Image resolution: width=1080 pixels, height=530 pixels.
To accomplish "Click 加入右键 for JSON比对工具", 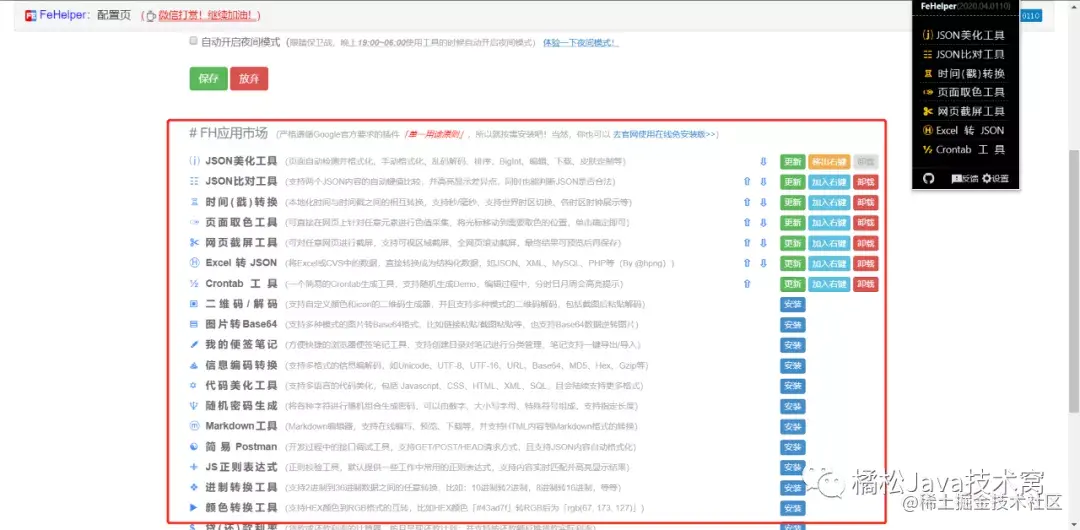I will [x=829, y=182].
